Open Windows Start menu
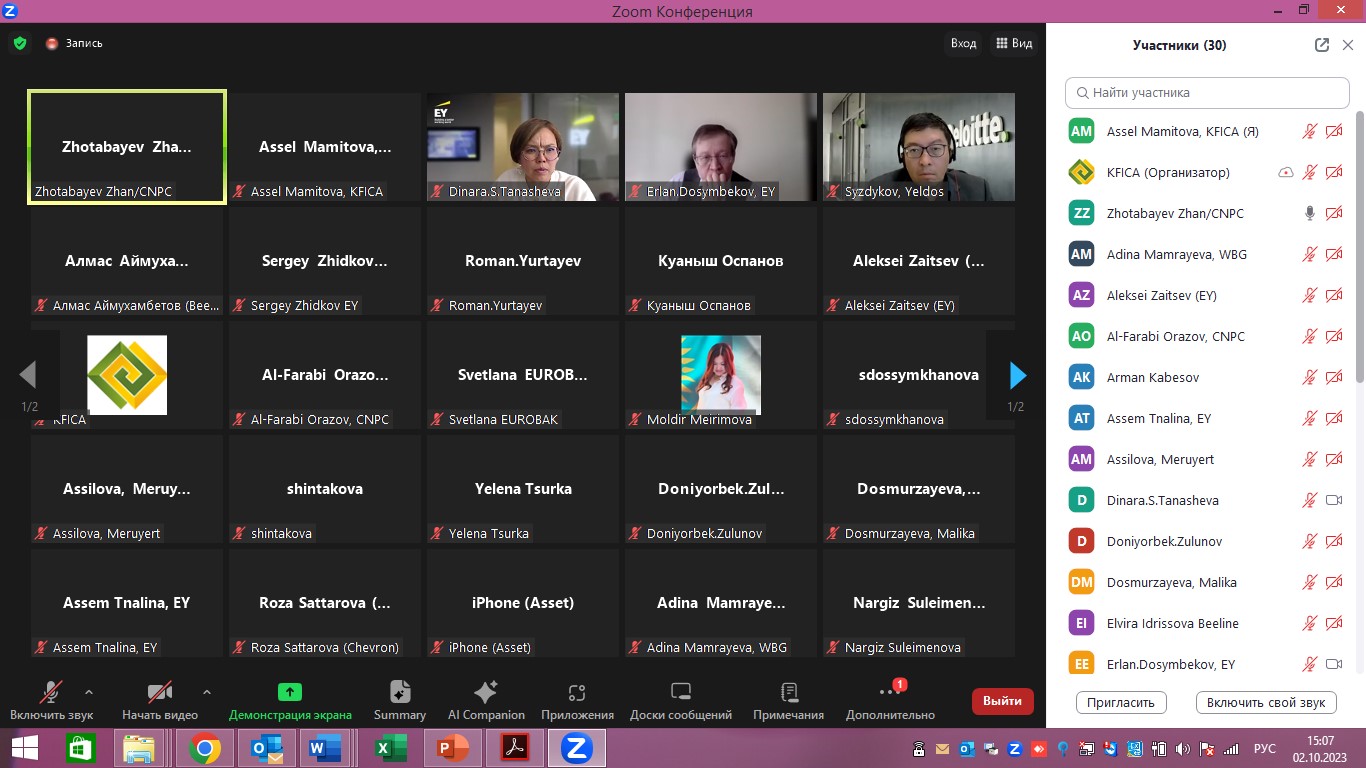This screenshot has height=768, width=1366. click(x=25, y=748)
